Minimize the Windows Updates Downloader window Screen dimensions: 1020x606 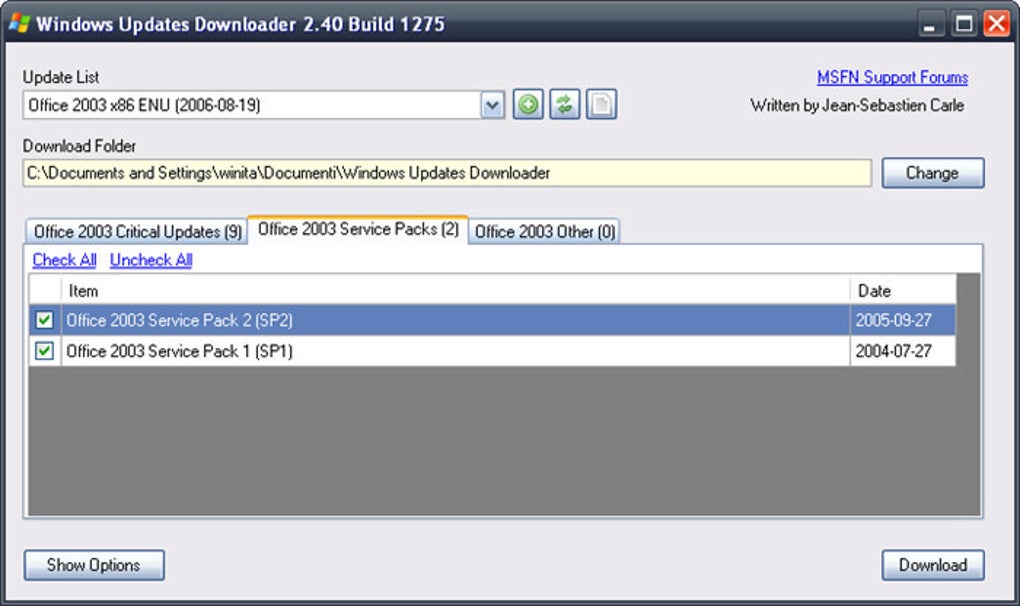click(x=930, y=25)
